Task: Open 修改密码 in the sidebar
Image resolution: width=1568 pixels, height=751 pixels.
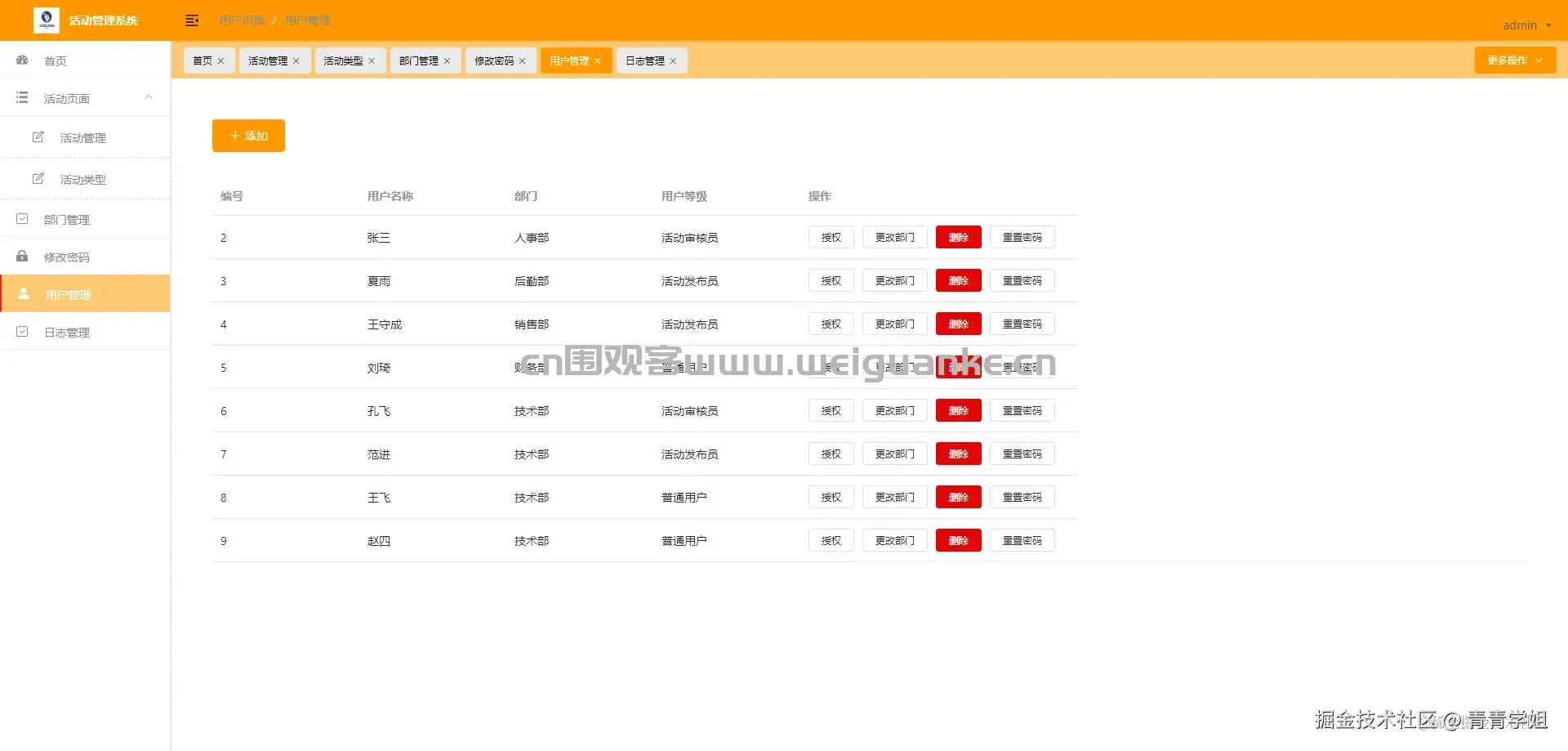Action: click(x=85, y=257)
